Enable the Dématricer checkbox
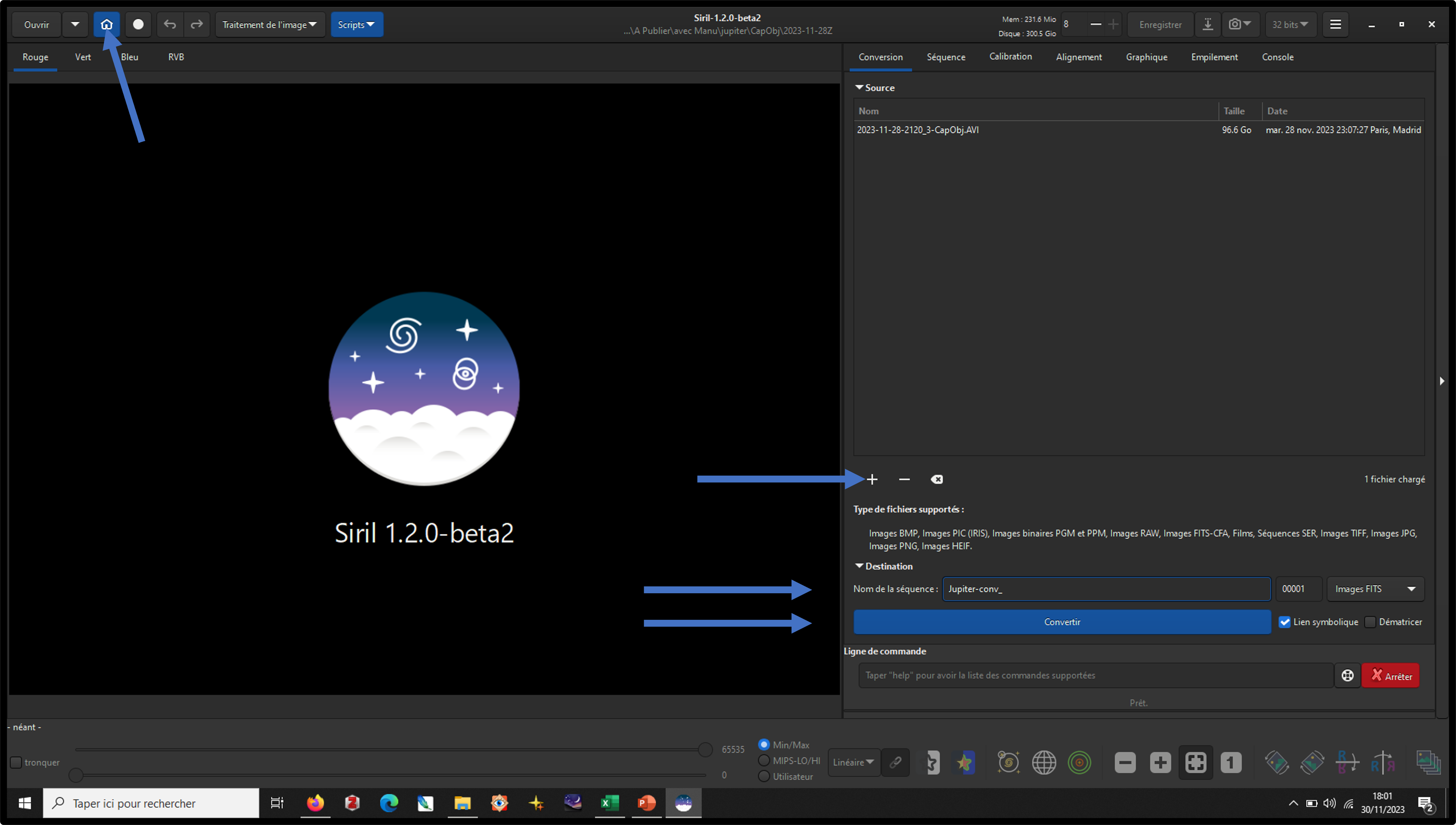This screenshot has height=825, width=1456. (1370, 622)
